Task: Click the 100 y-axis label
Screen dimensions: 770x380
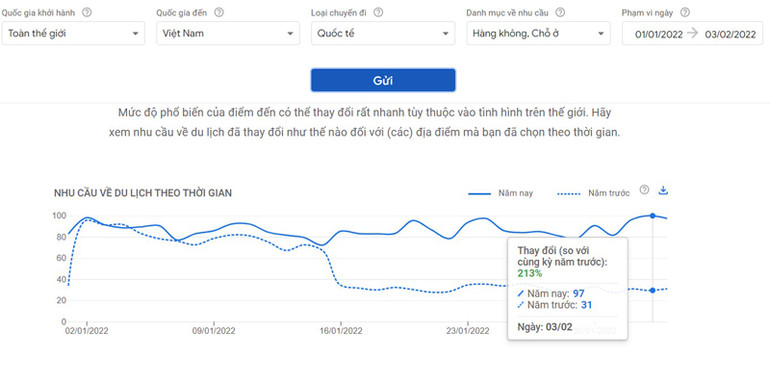Action: click(59, 216)
